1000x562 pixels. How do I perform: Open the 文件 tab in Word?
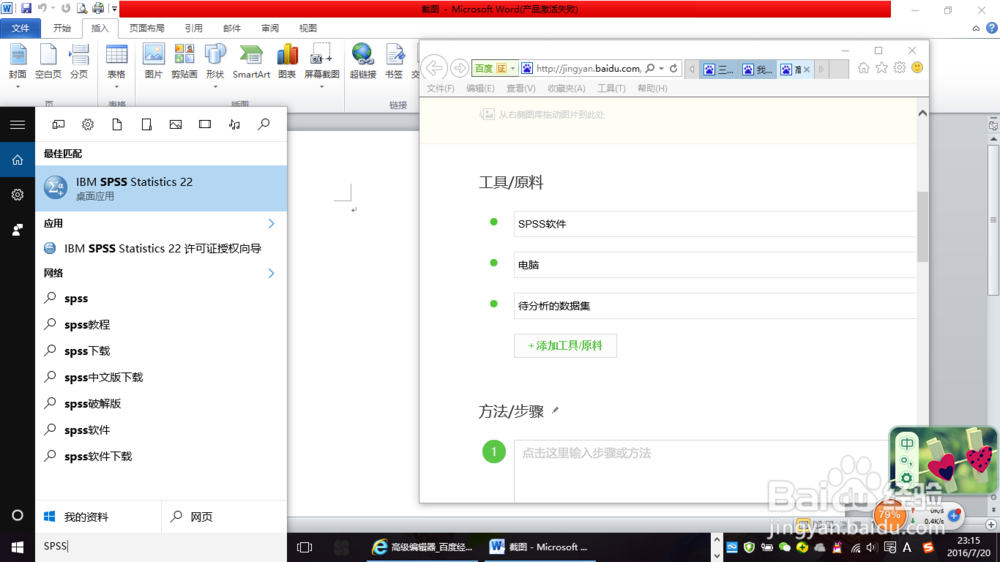pyautogui.click(x=20, y=28)
